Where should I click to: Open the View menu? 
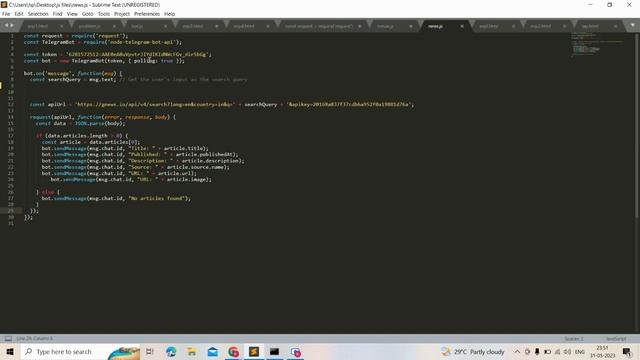[72, 14]
